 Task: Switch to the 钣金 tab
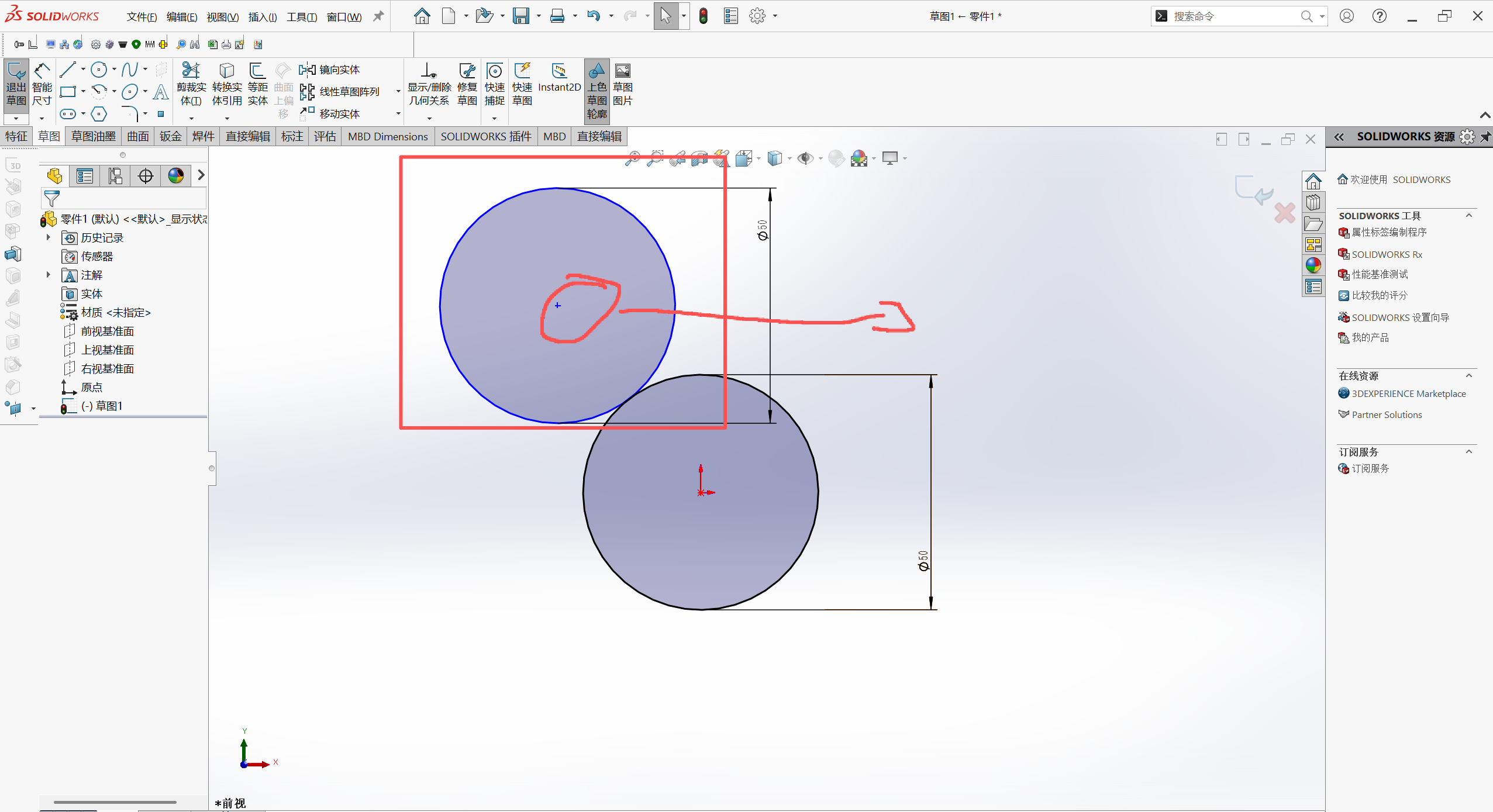[171, 136]
